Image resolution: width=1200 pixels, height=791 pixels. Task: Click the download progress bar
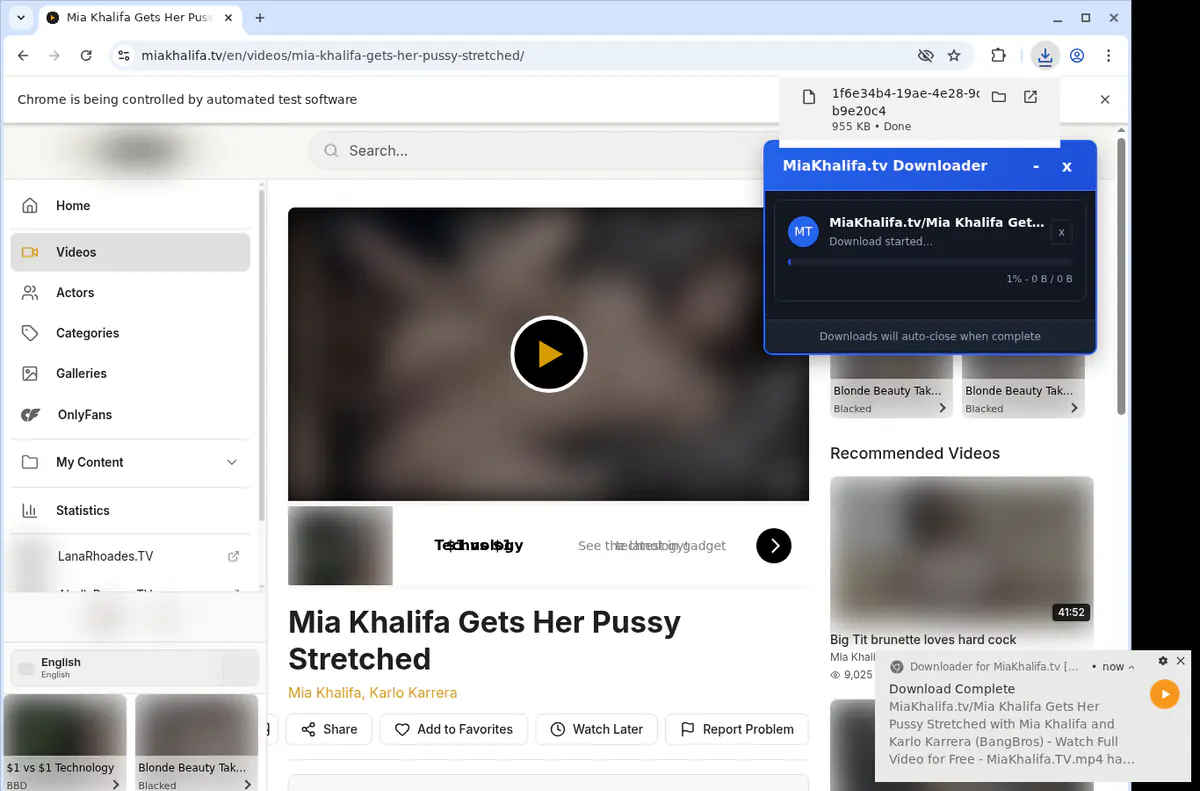[x=930, y=262]
